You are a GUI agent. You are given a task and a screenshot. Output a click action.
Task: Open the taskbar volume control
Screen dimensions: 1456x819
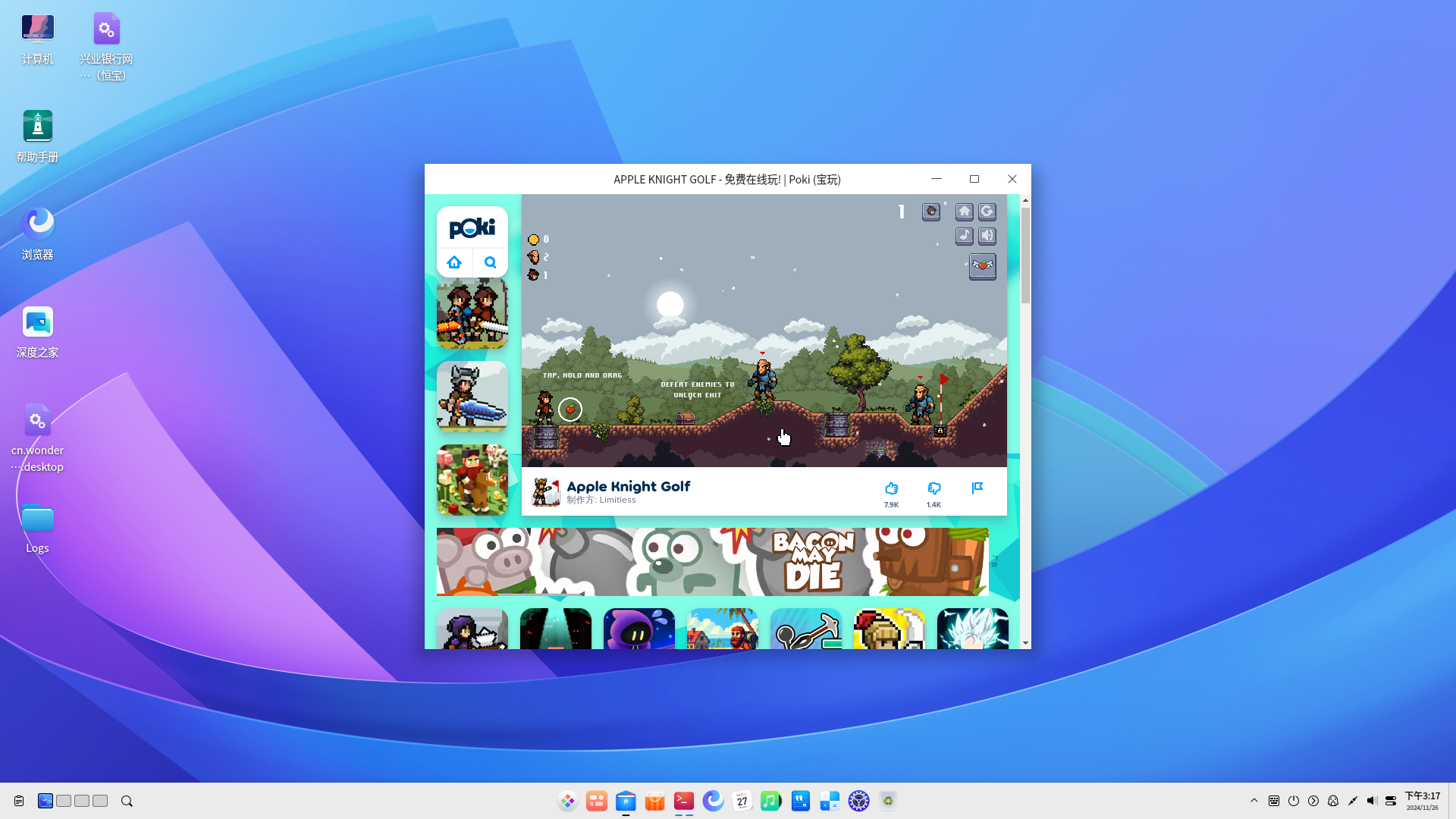point(1372,801)
